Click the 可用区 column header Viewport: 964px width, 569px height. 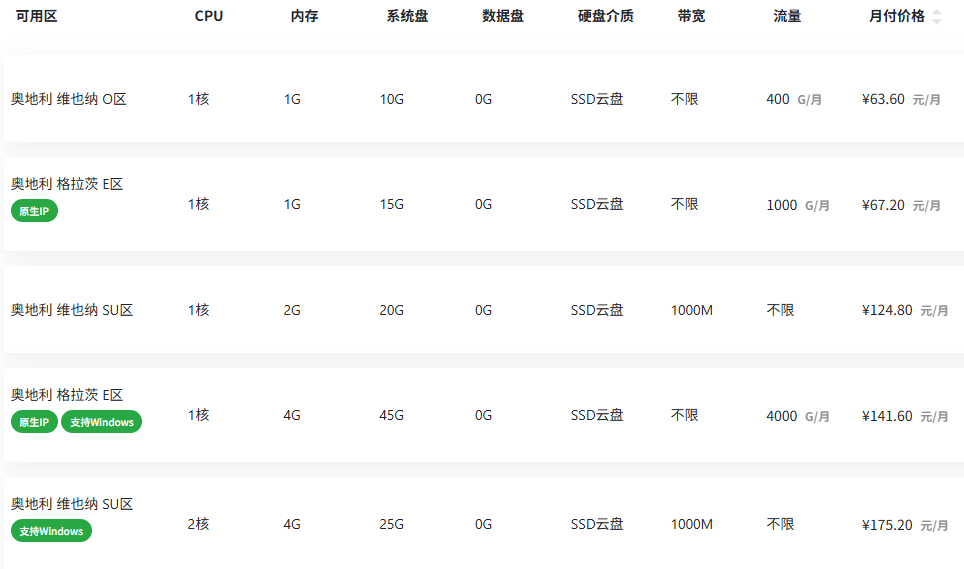36,16
